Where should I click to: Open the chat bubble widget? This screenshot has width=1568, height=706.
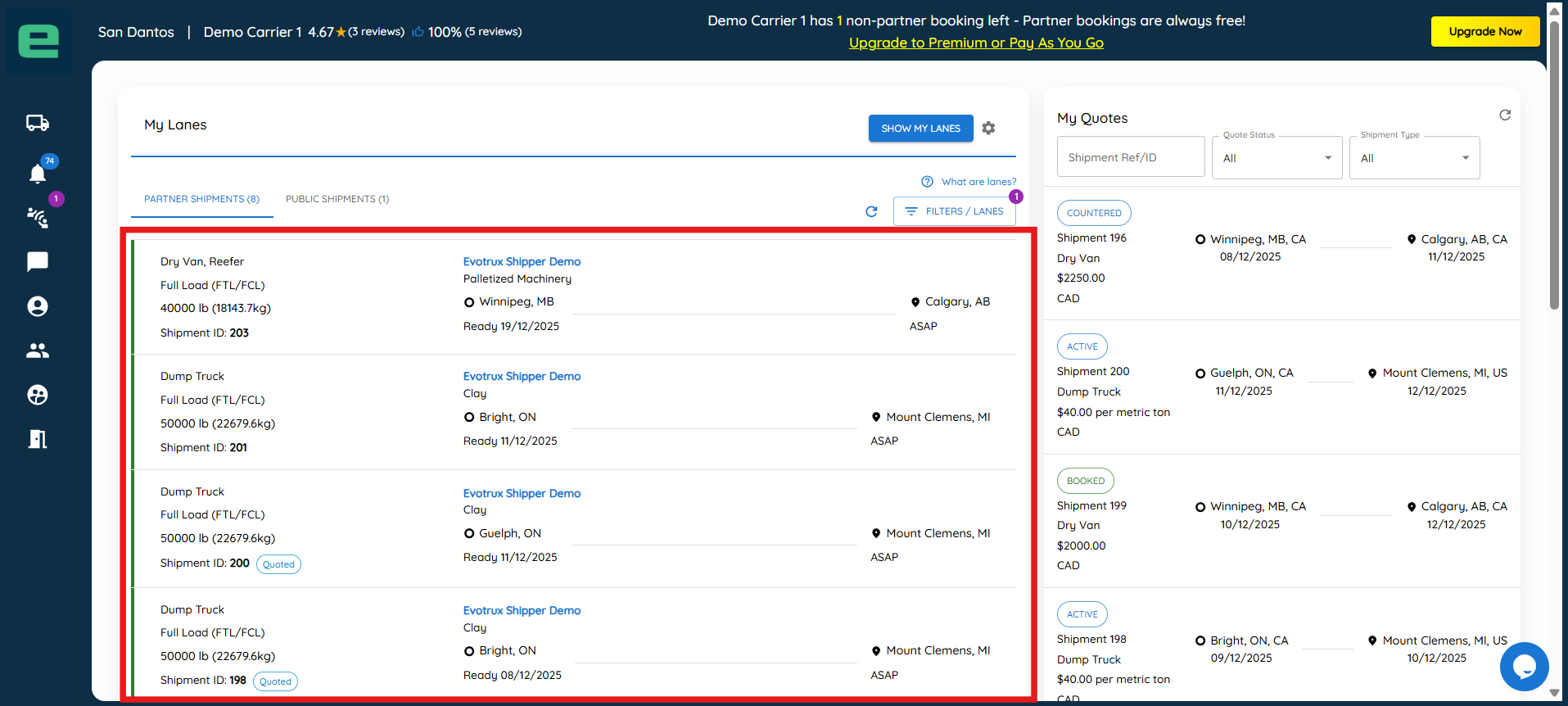pos(1524,666)
